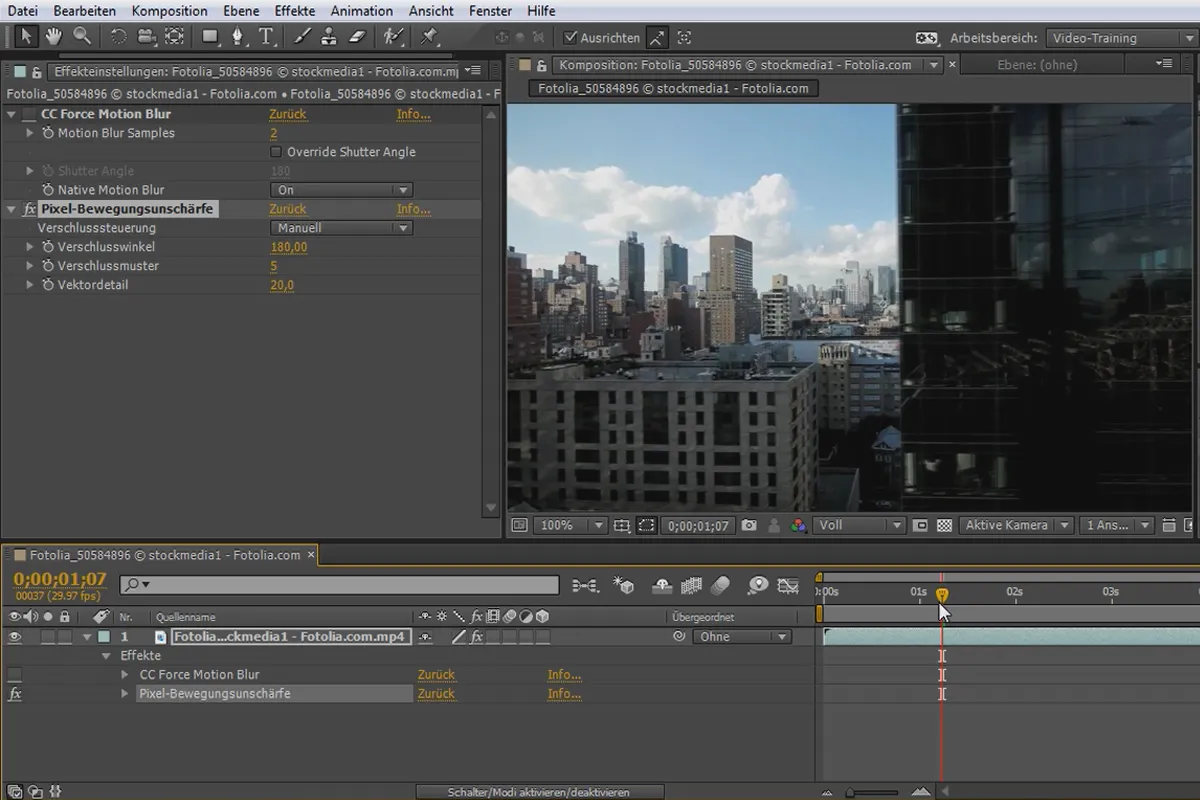Toggle region of interest icon in viewer

click(646, 525)
